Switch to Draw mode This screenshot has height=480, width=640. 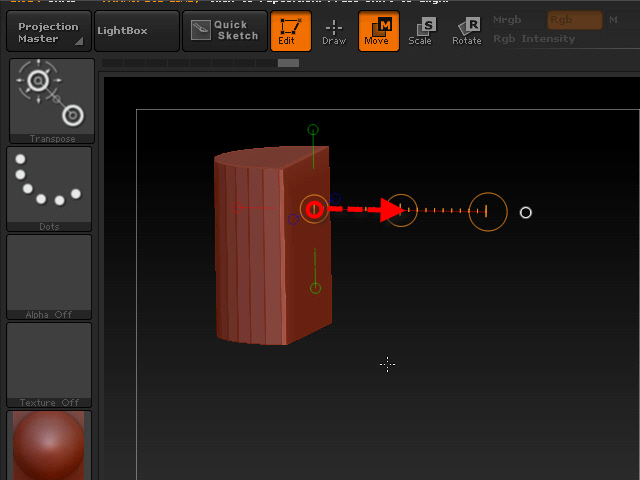point(334,31)
